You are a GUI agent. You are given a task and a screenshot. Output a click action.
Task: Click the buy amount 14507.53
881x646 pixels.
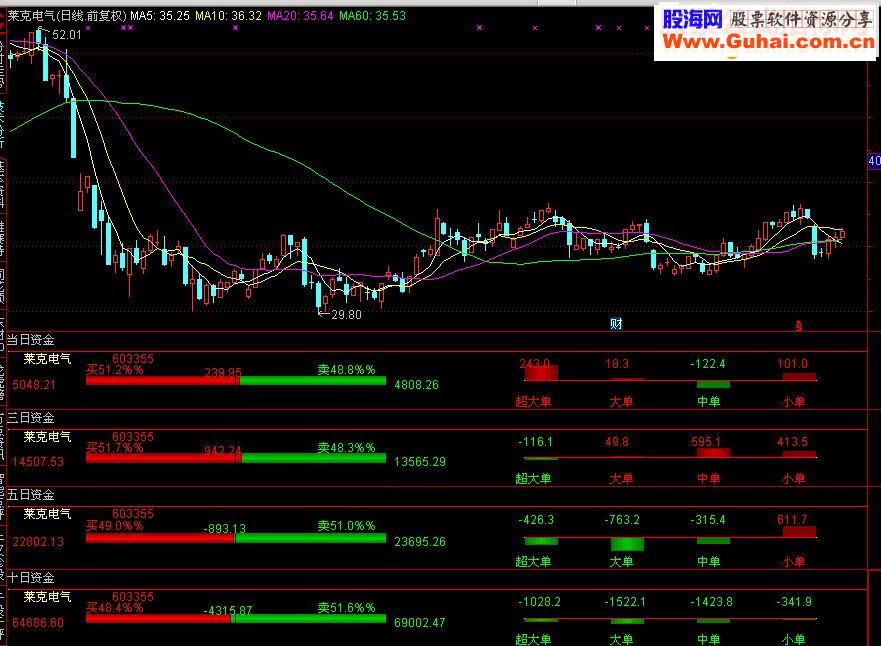click(38, 462)
